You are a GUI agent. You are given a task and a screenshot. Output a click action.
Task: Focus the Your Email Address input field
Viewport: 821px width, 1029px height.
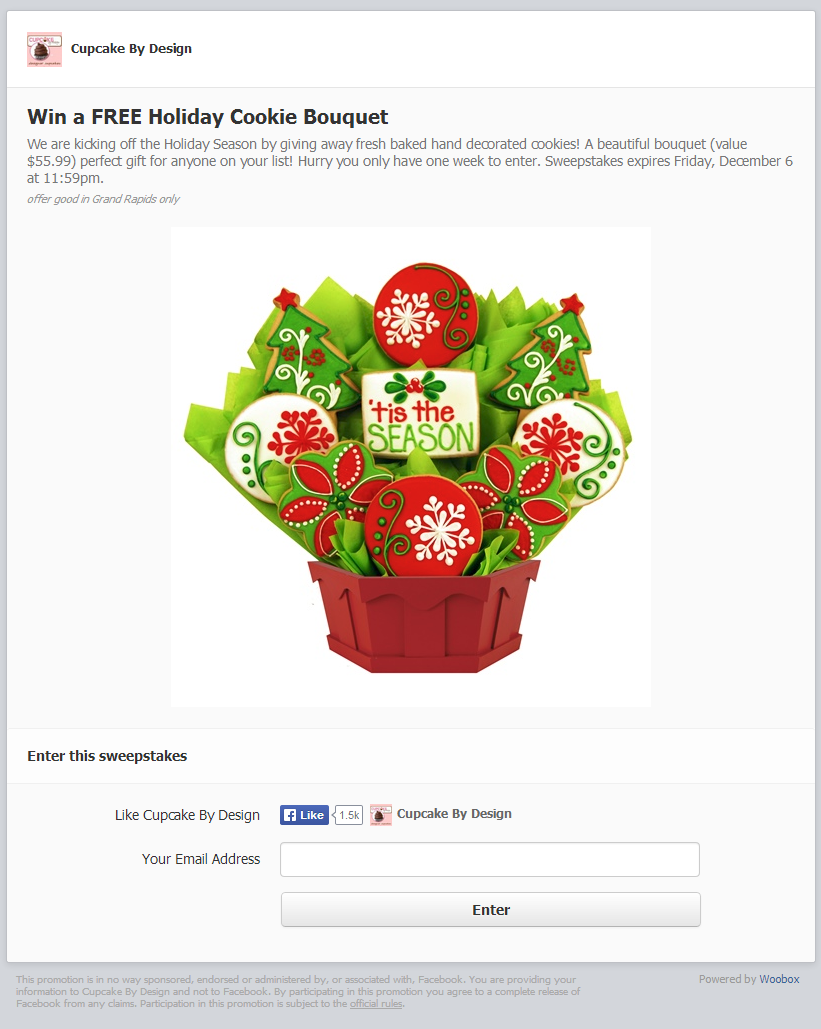[x=490, y=859]
